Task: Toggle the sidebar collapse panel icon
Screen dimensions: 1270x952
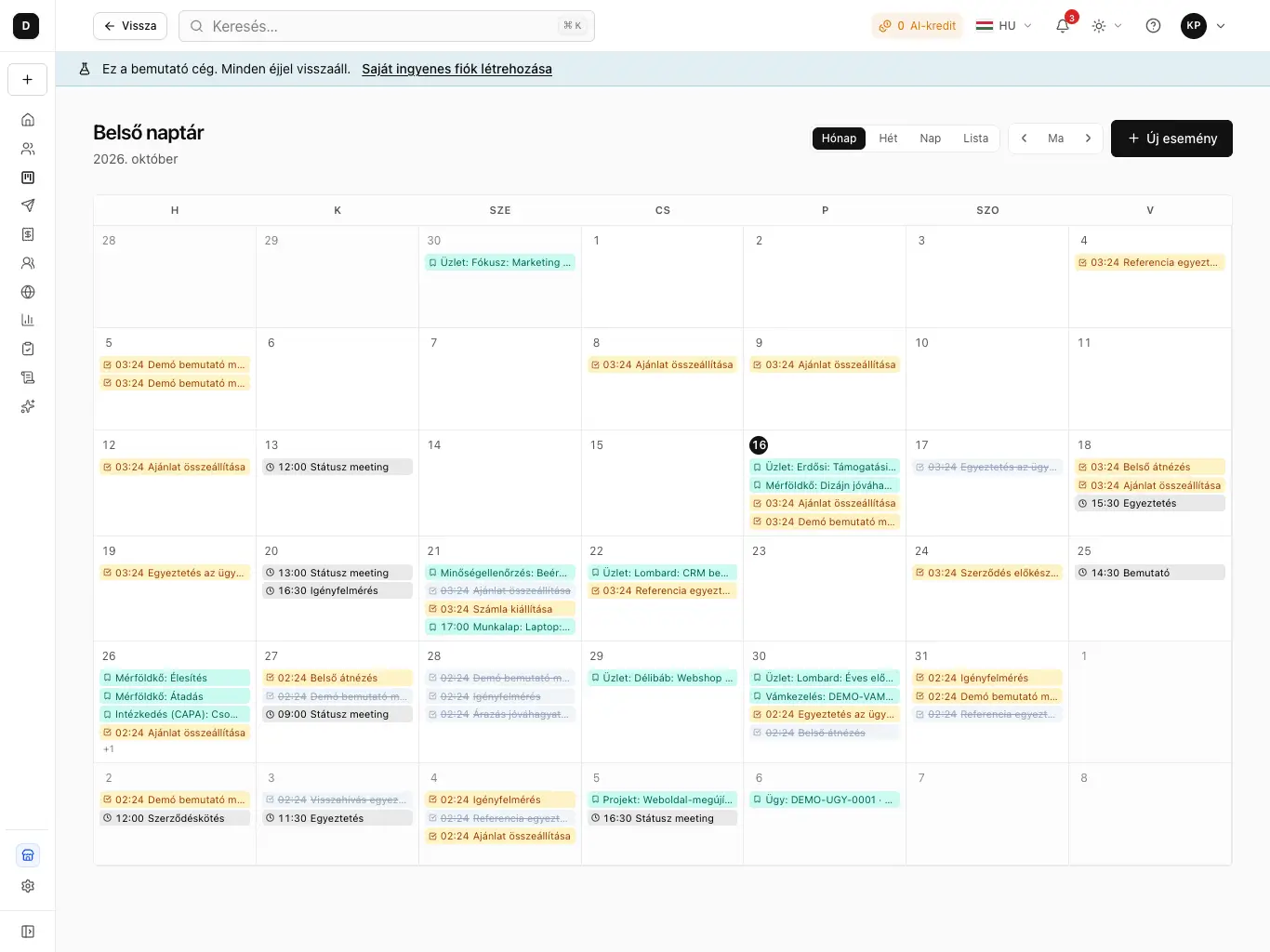Action: click(28, 932)
